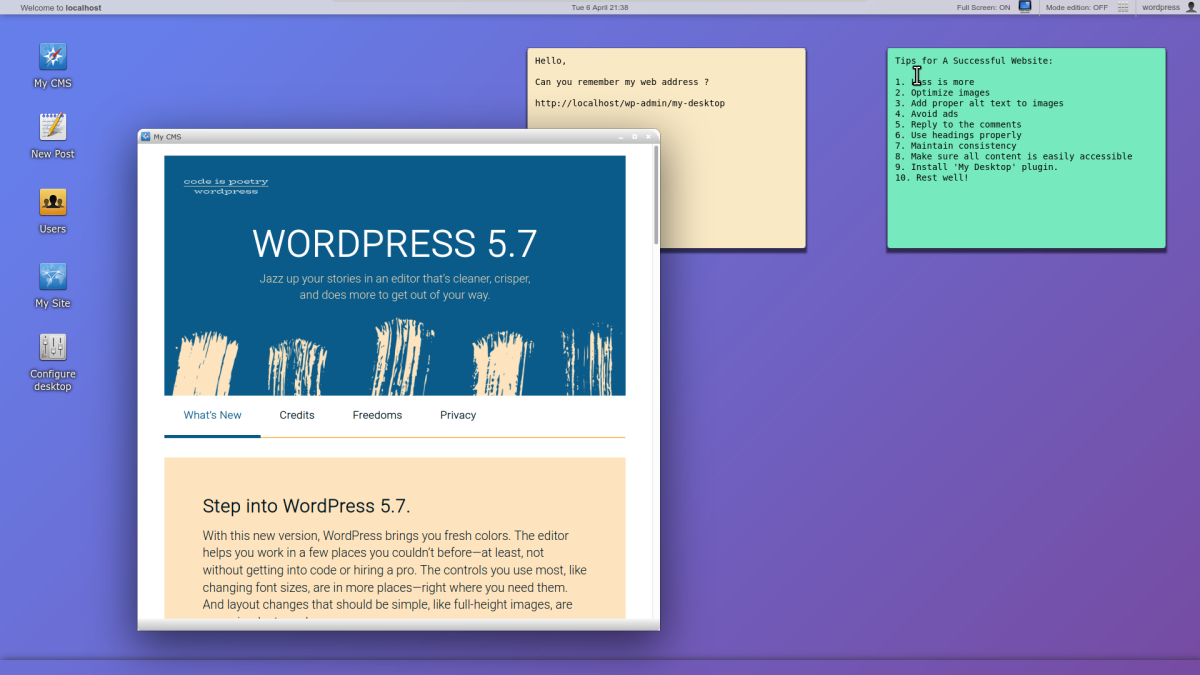The image size is (1200, 675).
Task: Open the New Post desktop shortcut
Action: tap(53, 127)
